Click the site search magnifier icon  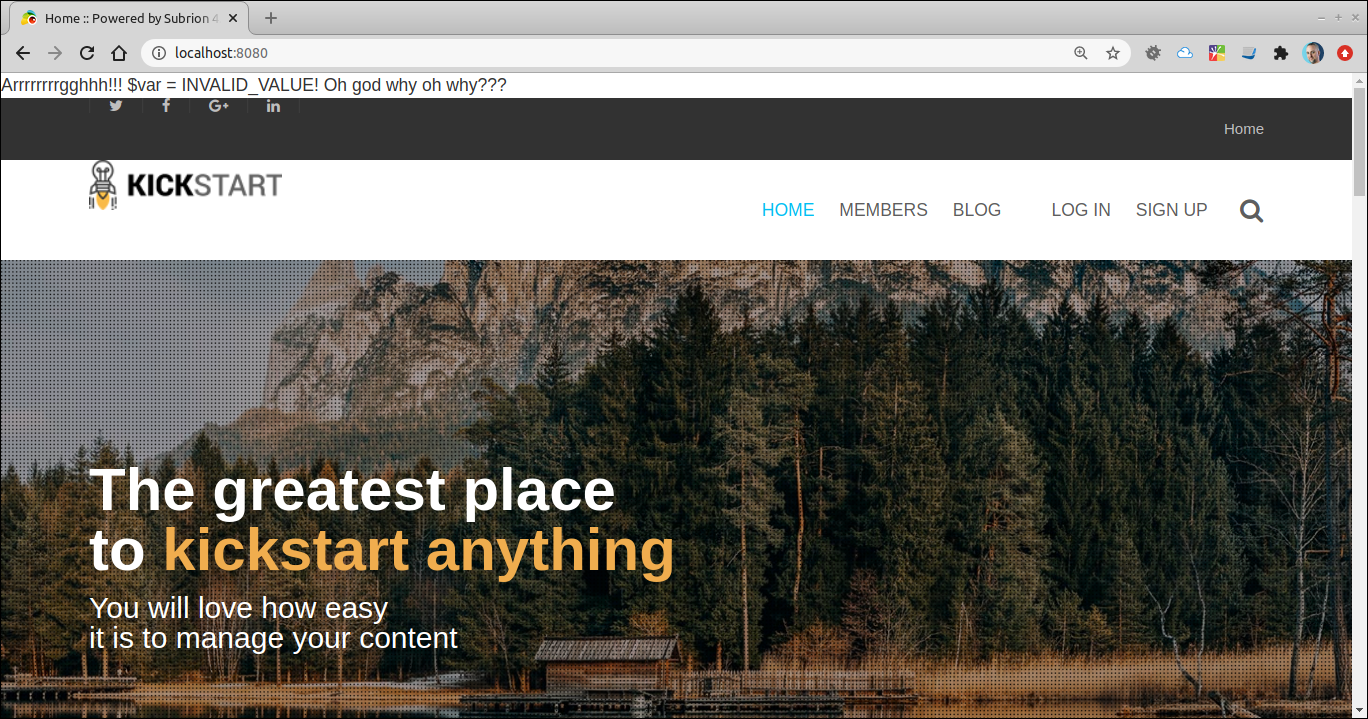1251,211
